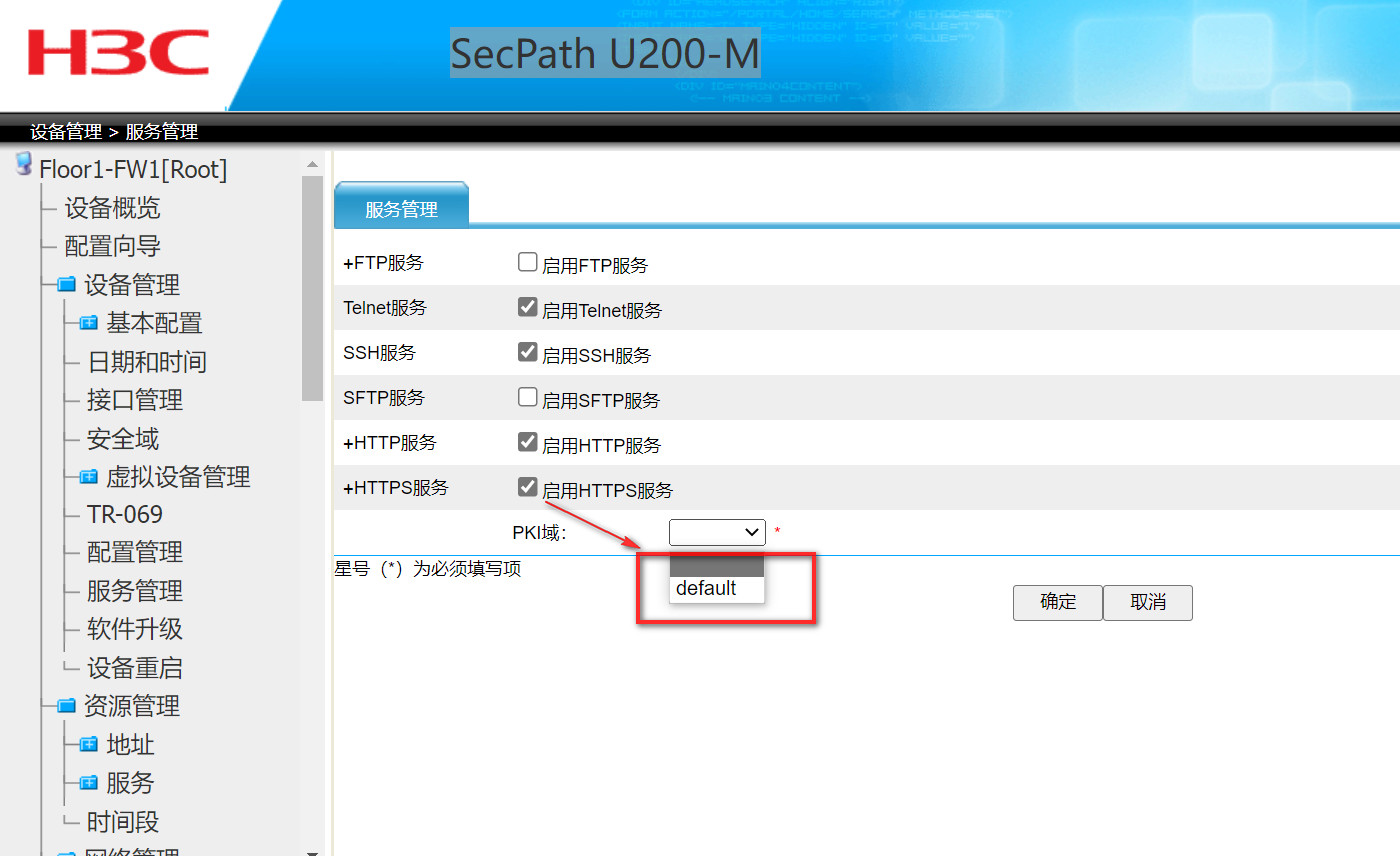Viewport: 1400px width, 856px height.
Task: Open 软件升级 in the navigation tree
Action: tap(135, 630)
